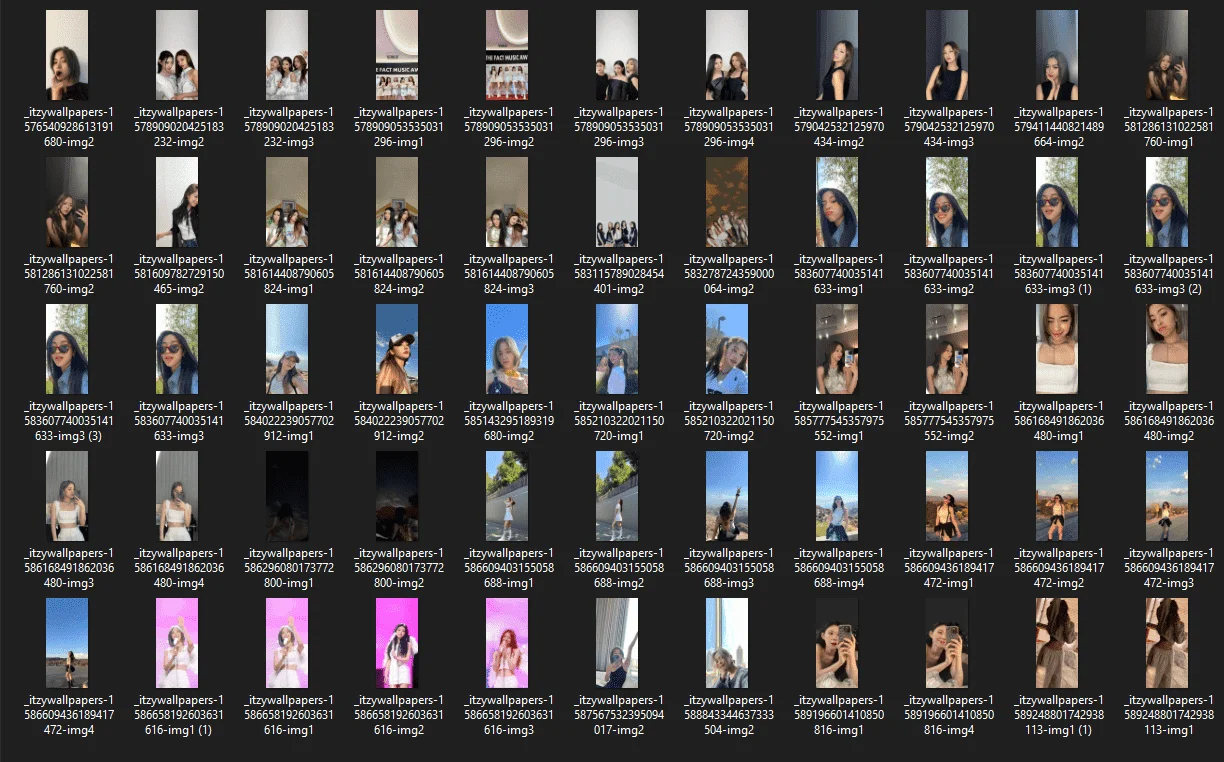This screenshot has height=762, width=1224.
Task: Select thumbnail of 1586168491862036480-img4
Action: pos(177,497)
